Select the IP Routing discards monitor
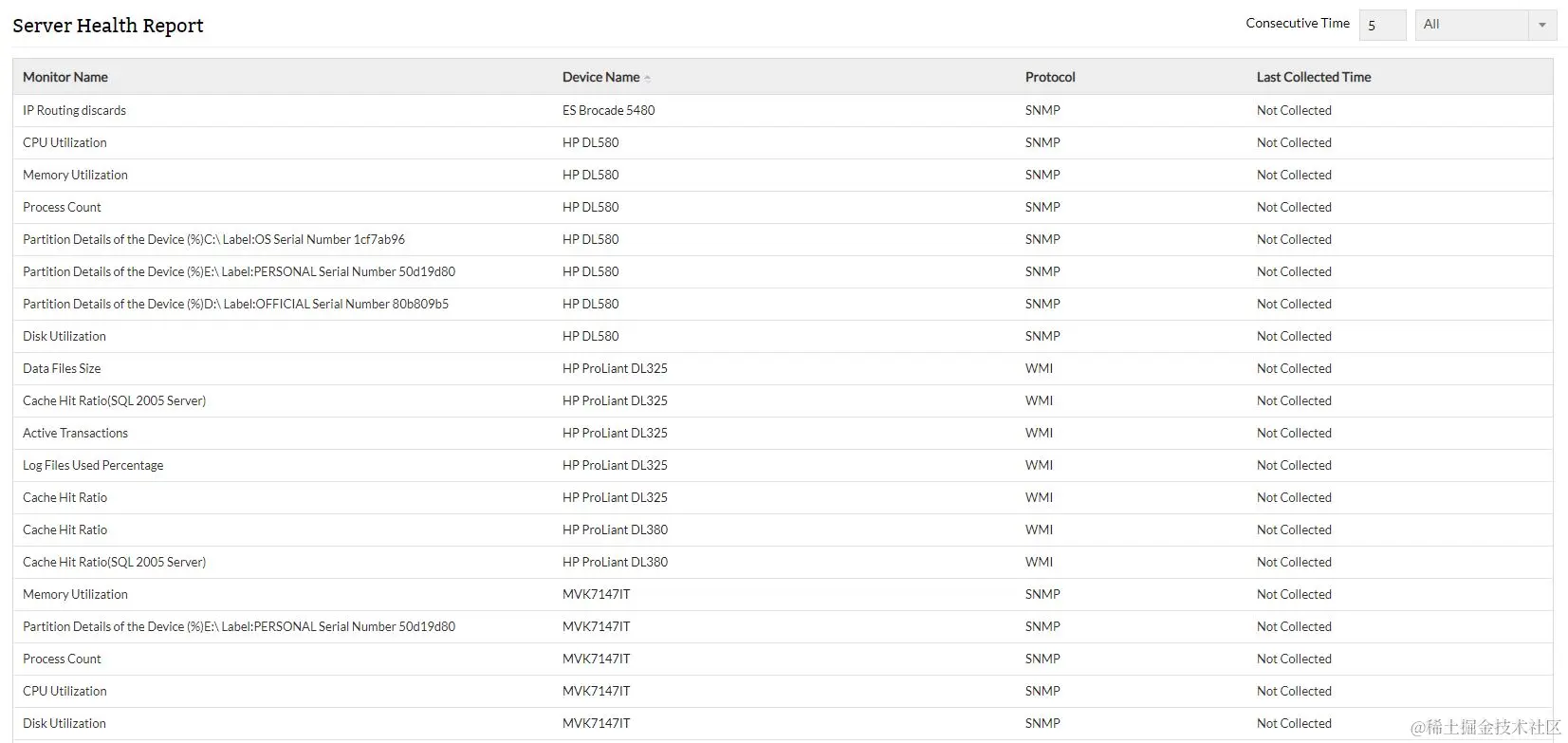 coord(74,110)
